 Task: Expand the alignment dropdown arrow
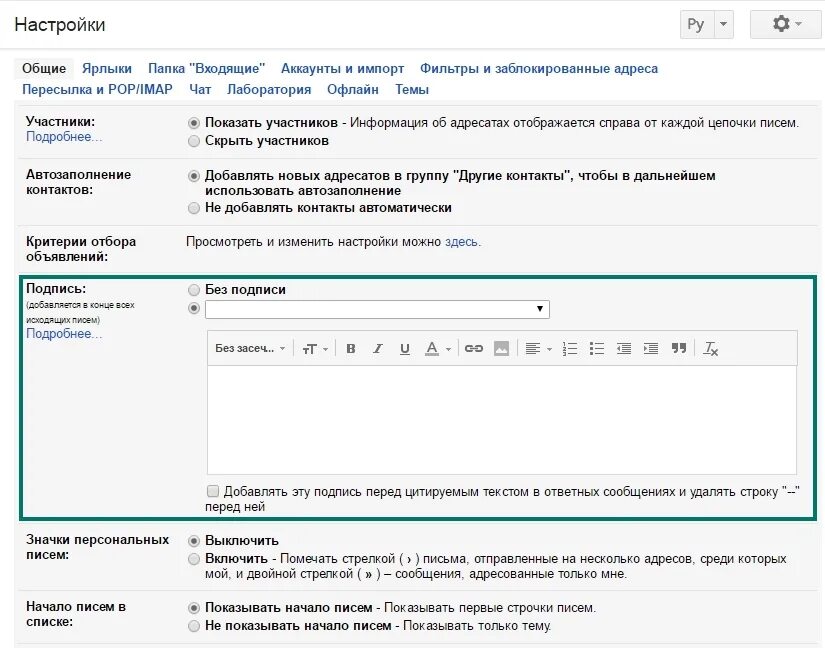point(549,349)
